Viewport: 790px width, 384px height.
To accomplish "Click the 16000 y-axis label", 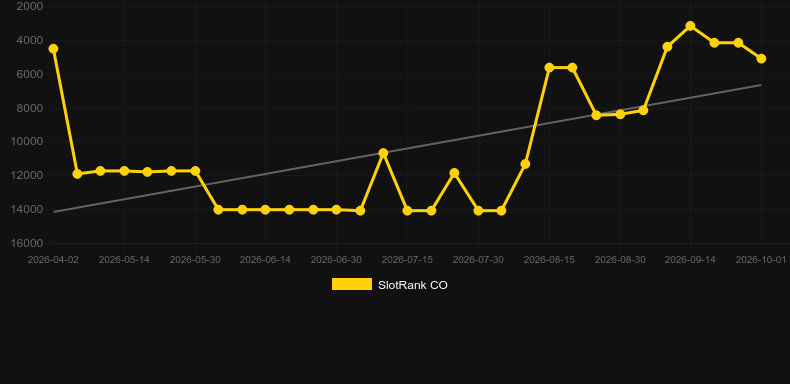I will (27, 243).
